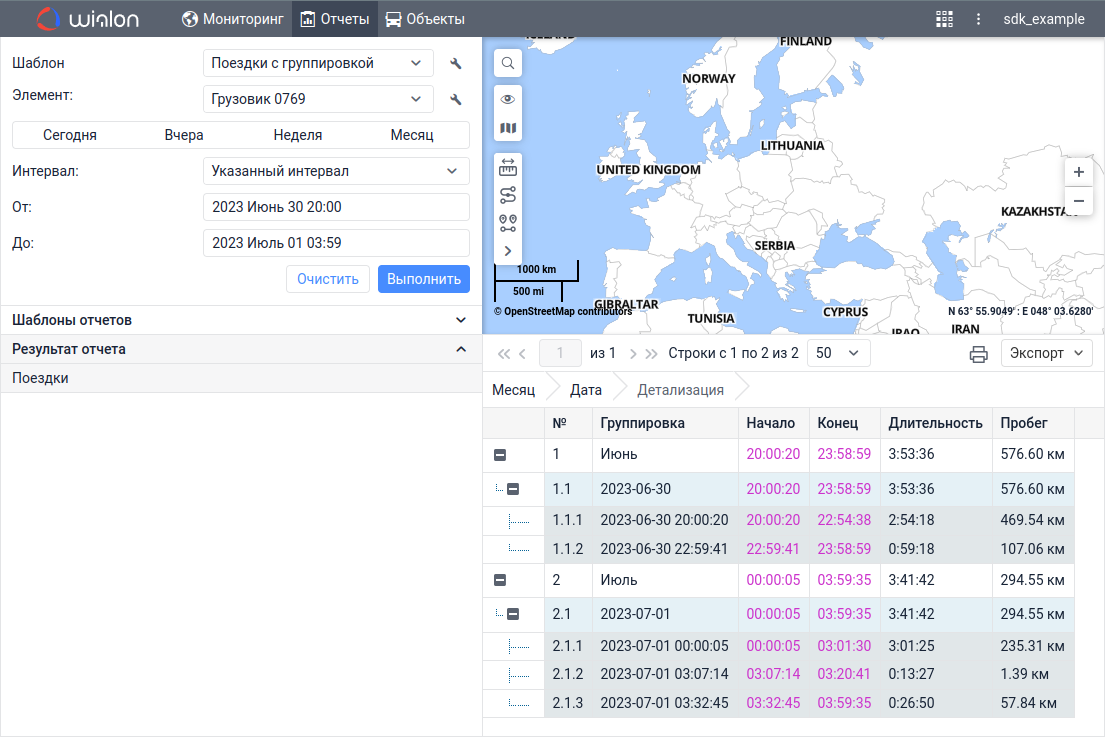Collapse the Результат отчета section
Screen dimensions: 1105x737
coord(461,349)
